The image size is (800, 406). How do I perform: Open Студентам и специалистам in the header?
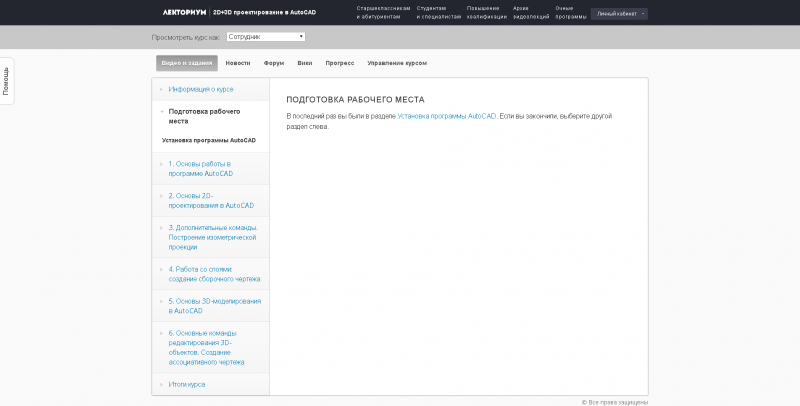point(439,13)
